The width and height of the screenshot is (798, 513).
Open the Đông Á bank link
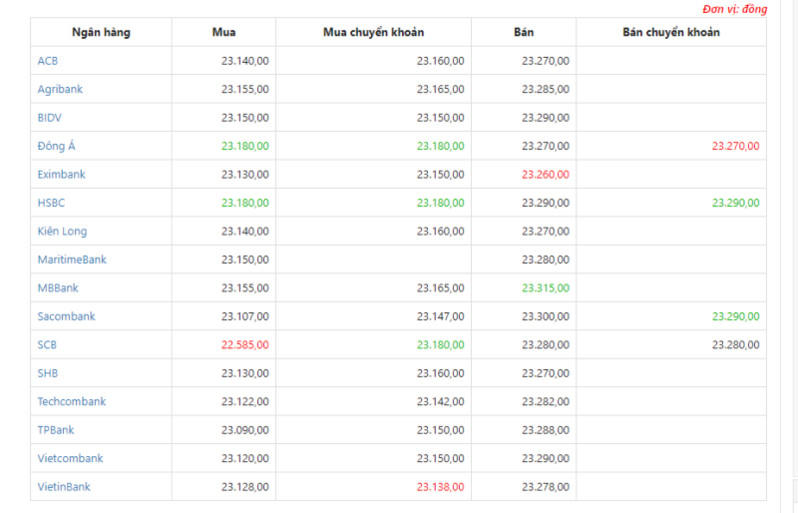click(56, 146)
